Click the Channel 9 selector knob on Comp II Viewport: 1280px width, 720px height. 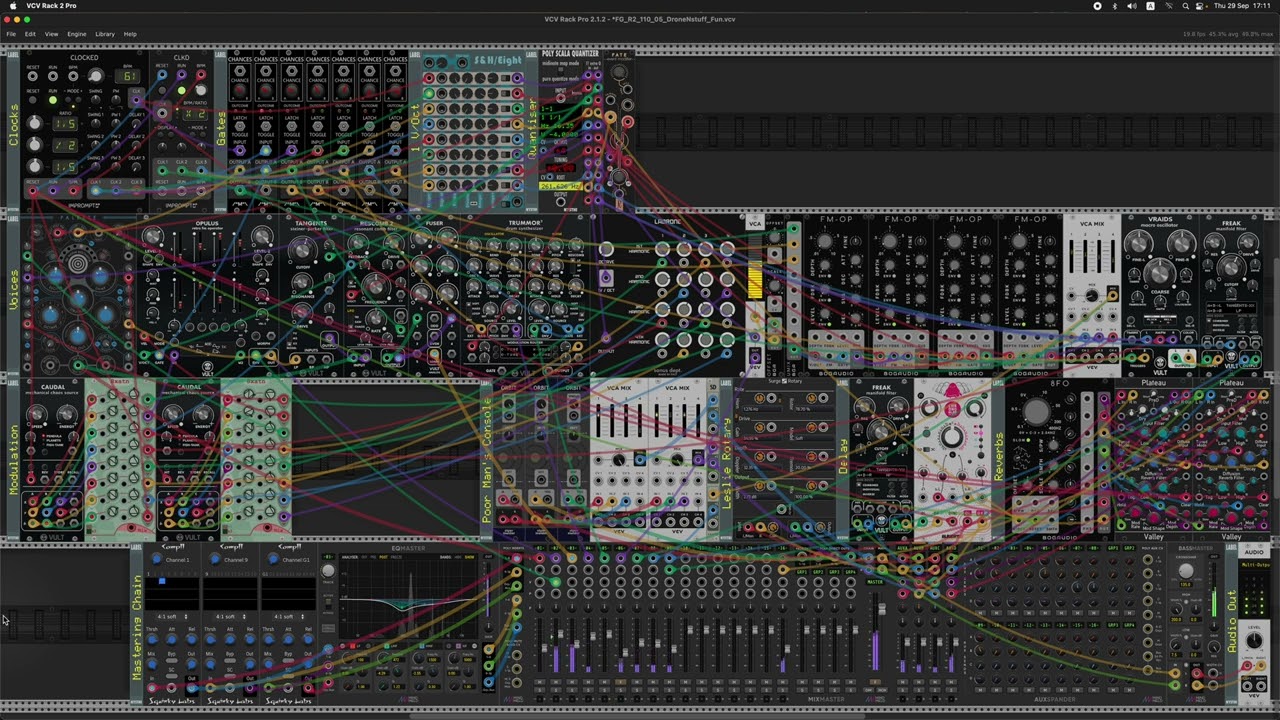(215, 560)
